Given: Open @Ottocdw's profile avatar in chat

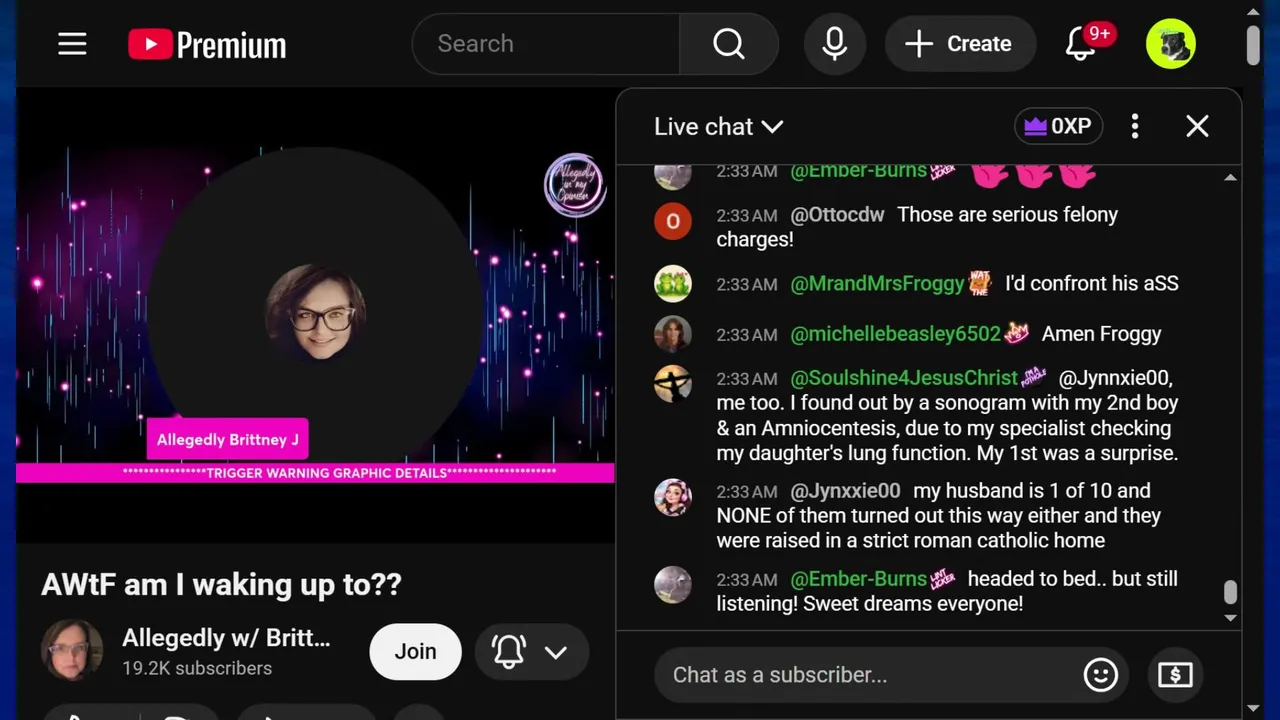Looking at the screenshot, I should click(673, 221).
